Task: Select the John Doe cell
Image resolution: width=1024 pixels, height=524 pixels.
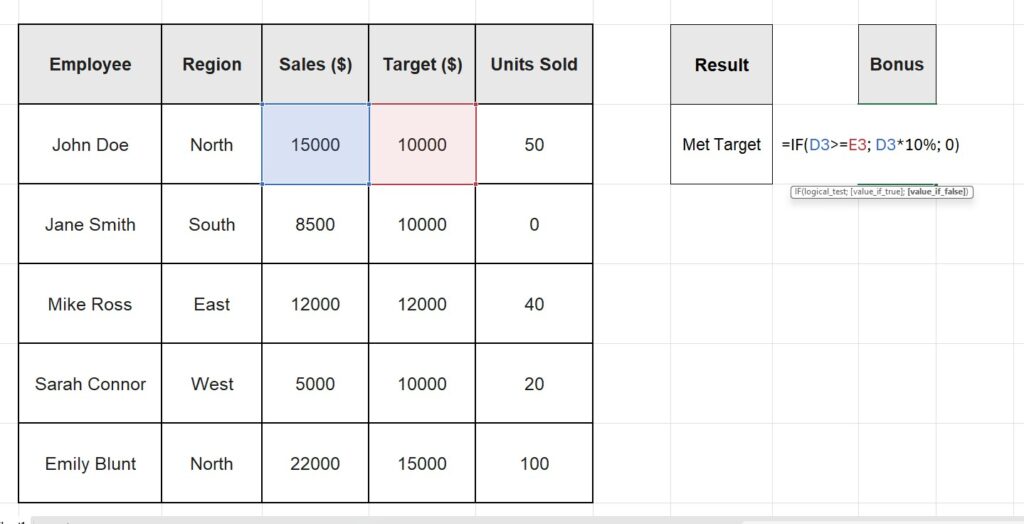Action: (x=90, y=145)
